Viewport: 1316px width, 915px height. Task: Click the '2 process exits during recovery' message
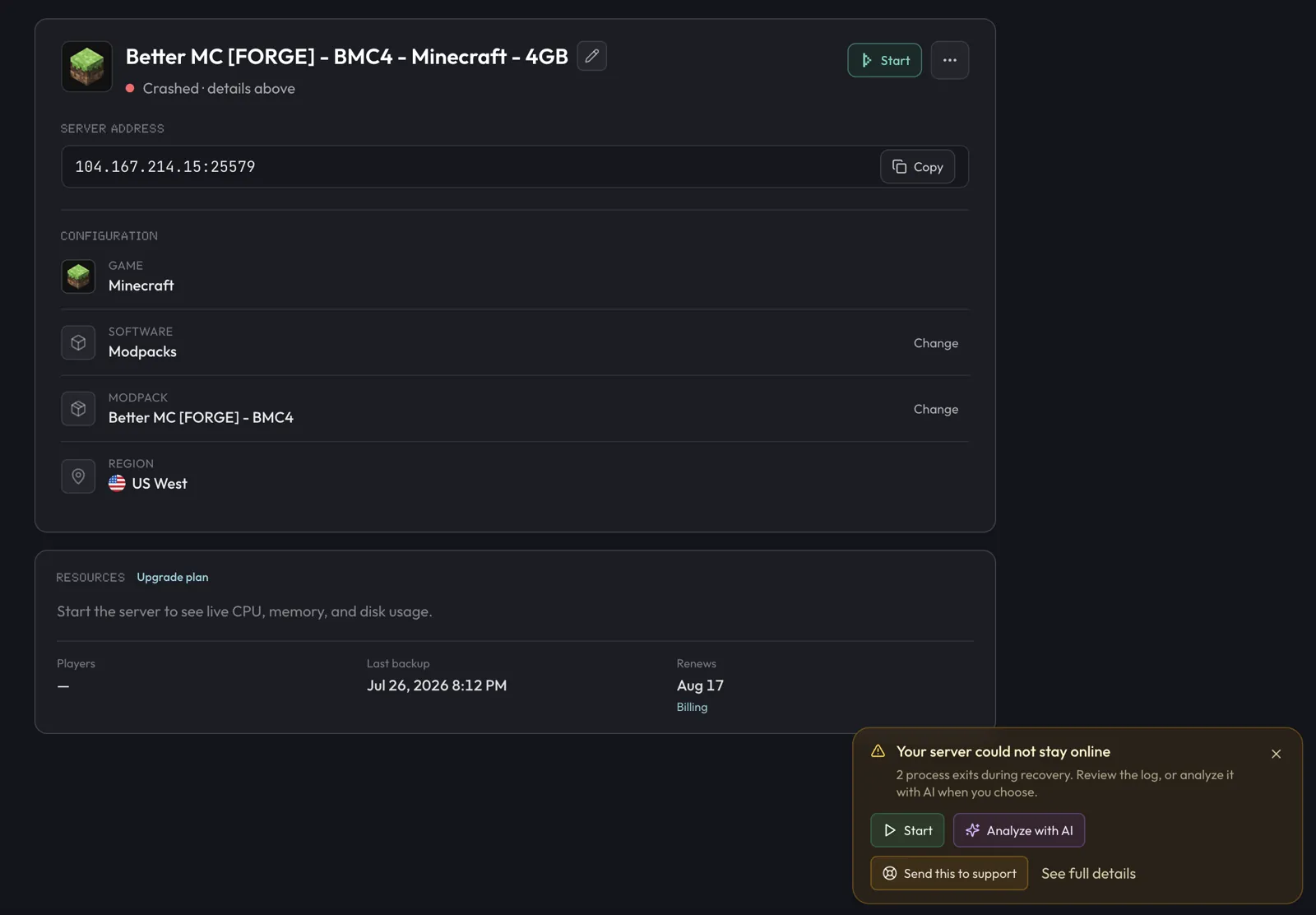point(1065,783)
